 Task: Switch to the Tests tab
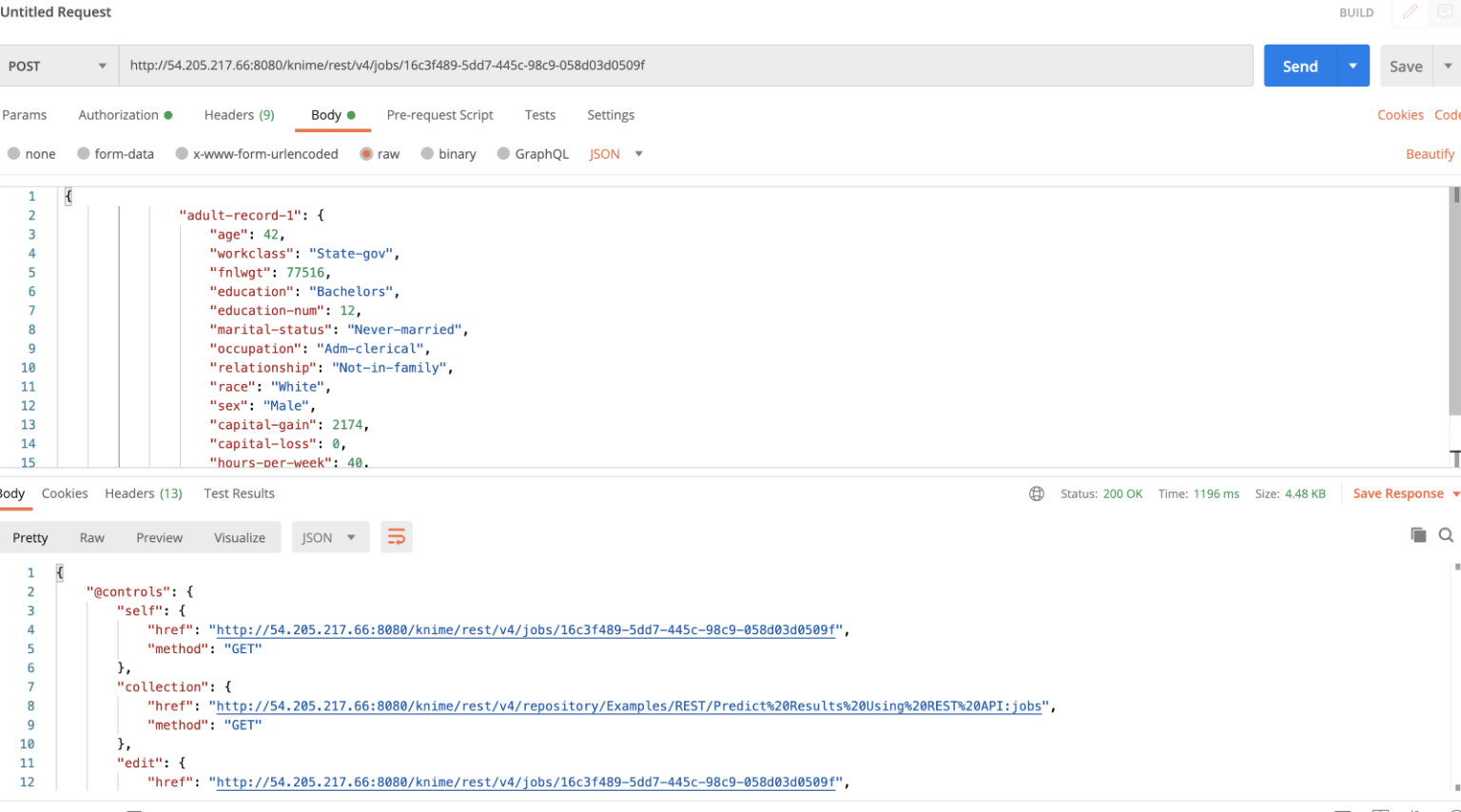coord(539,115)
